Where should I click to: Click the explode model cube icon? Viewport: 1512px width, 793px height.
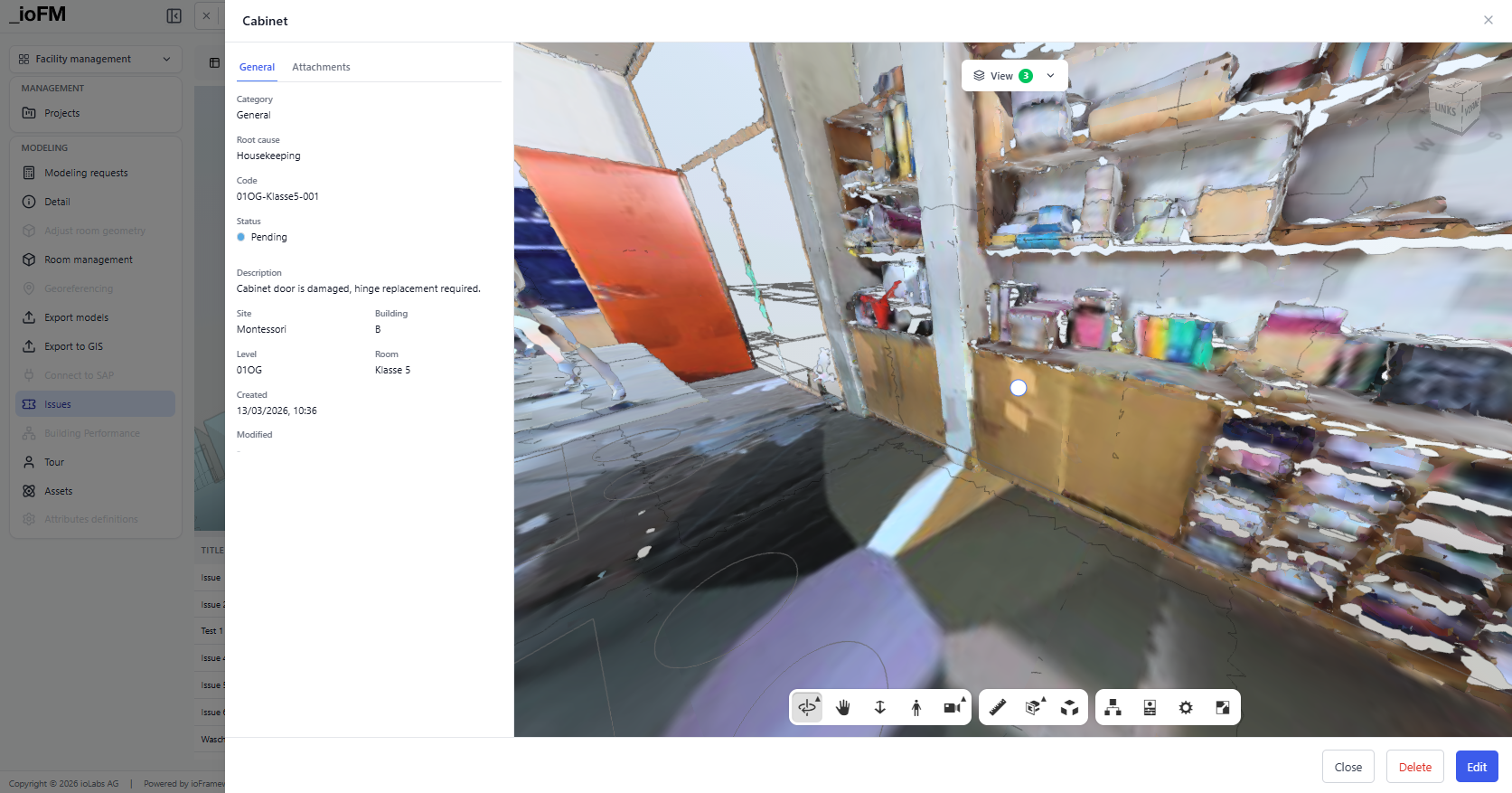click(x=1070, y=707)
